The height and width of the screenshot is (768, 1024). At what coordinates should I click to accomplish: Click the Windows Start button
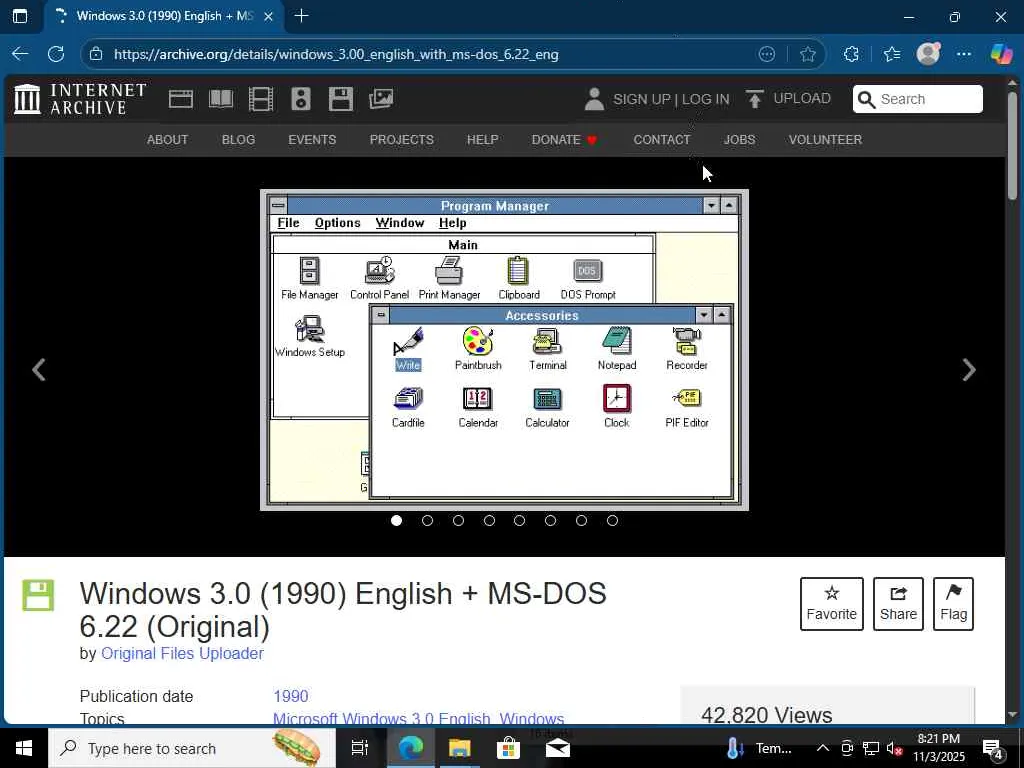coord(24,748)
